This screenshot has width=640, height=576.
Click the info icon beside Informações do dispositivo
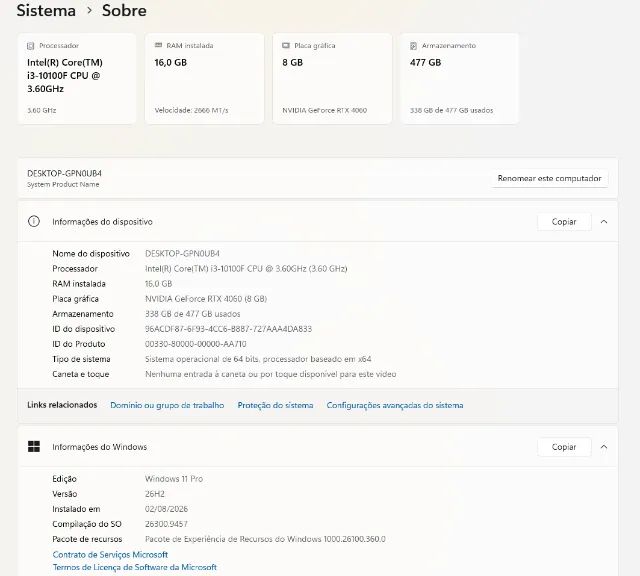click(x=34, y=222)
